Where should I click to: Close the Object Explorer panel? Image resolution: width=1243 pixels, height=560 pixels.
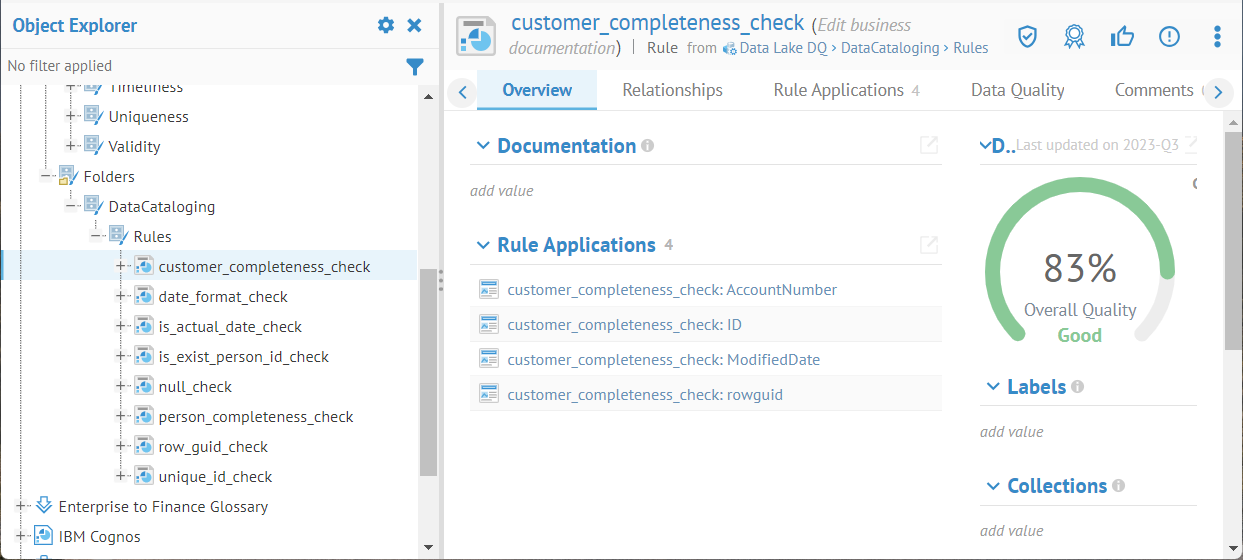point(414,25)
